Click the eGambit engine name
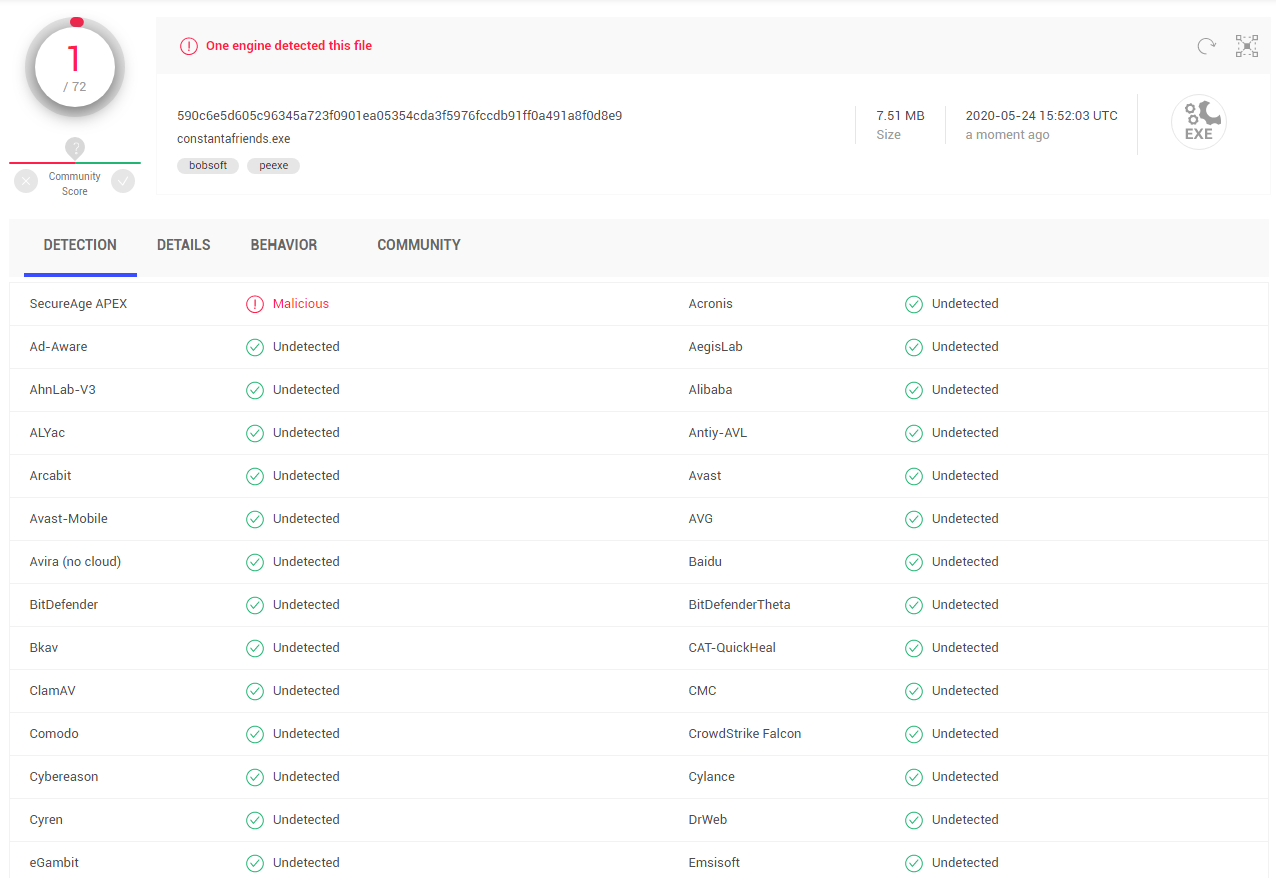This screenshot has width=1276, height=878. click(54, 863)
